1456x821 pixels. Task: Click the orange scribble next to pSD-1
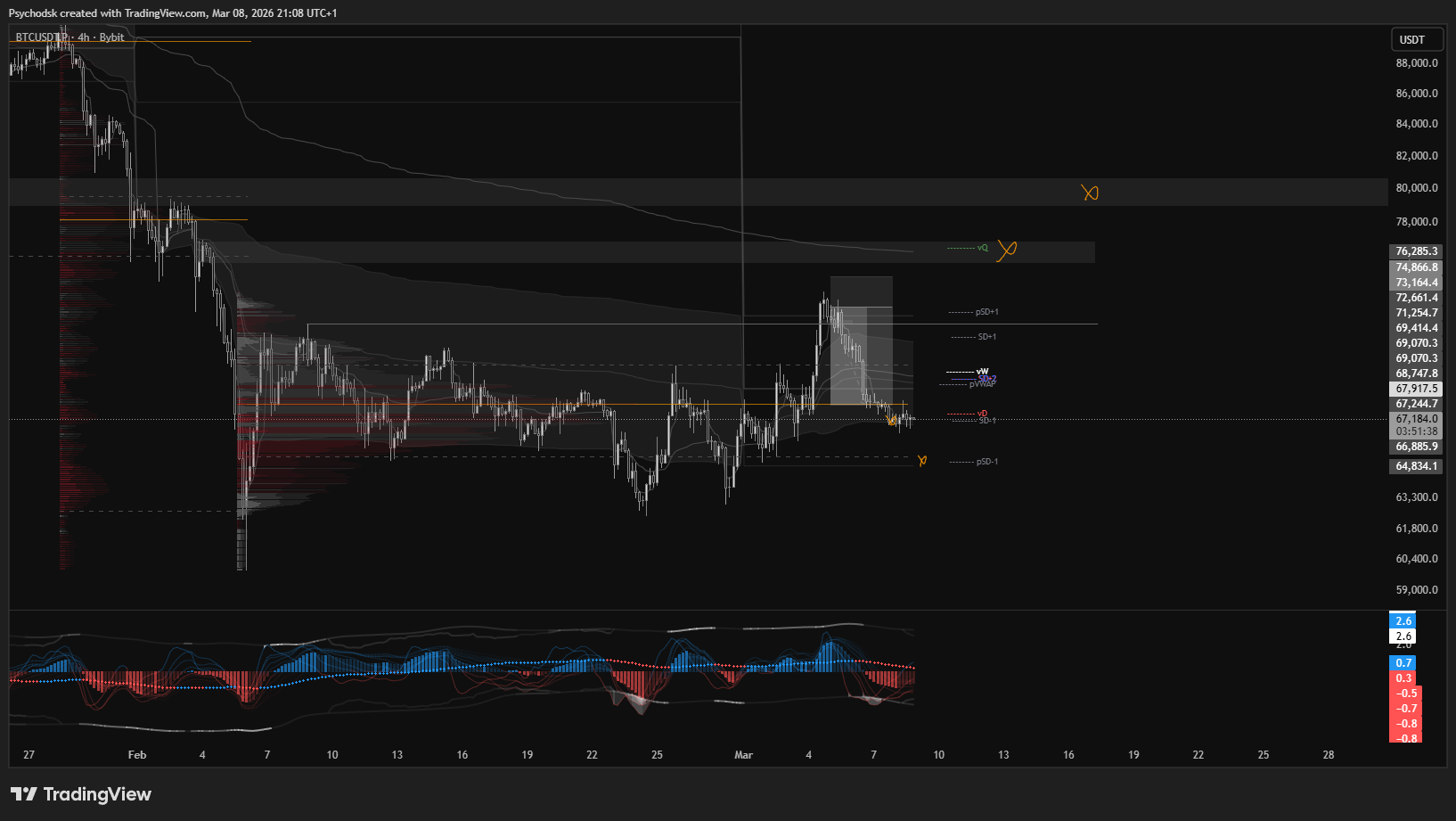point(922,461)
